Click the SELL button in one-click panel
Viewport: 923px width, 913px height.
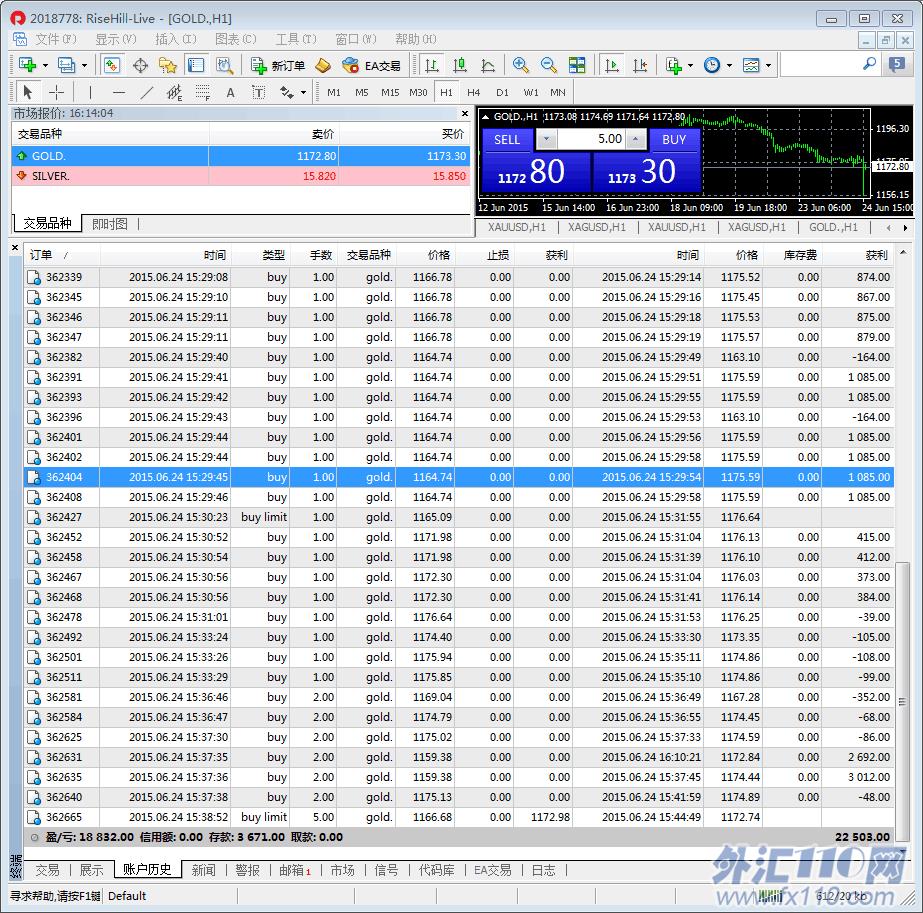click(x=507, y=140)
